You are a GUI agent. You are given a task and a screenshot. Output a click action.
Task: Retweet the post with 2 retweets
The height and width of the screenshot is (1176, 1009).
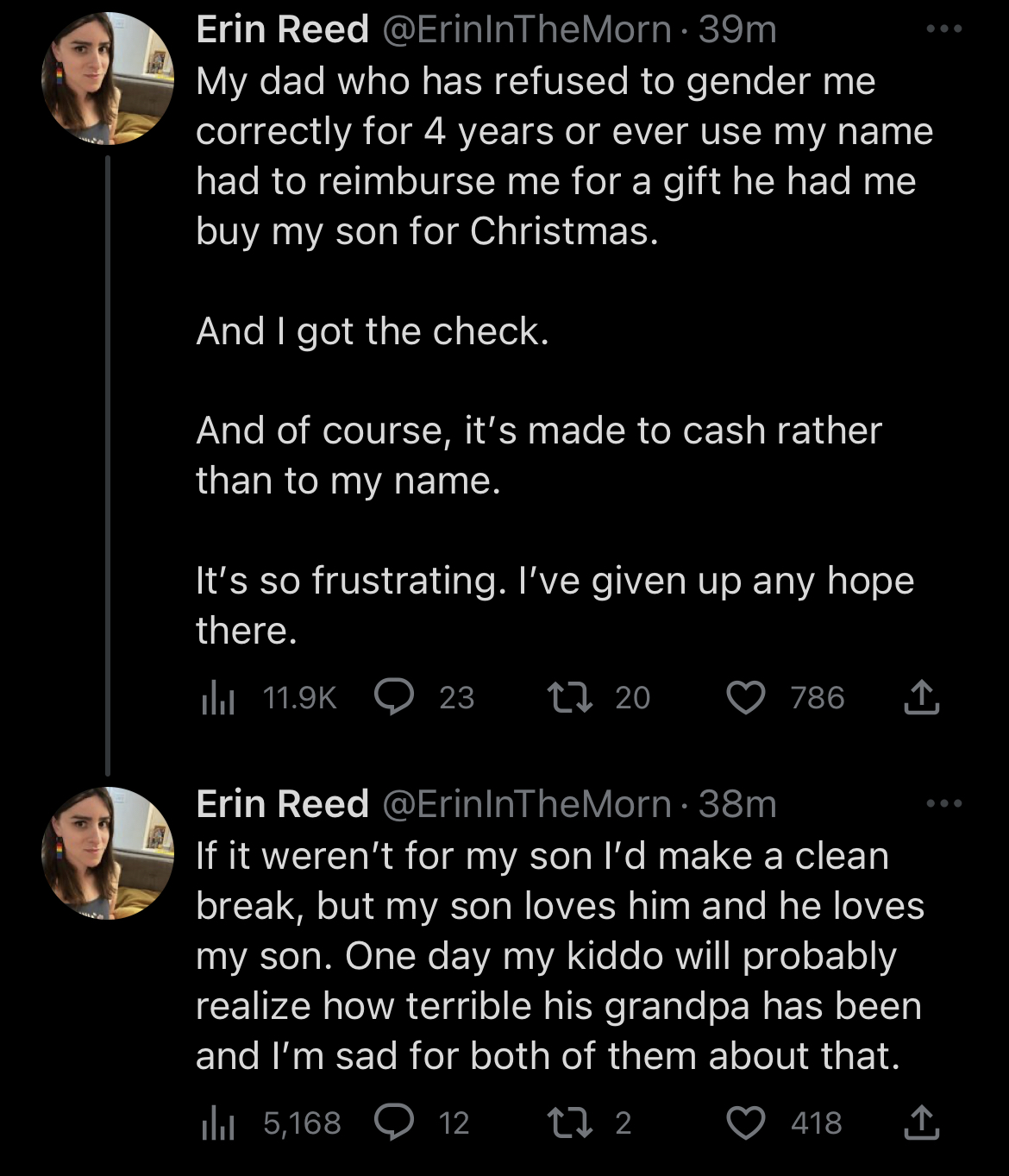pos(570,1123)
